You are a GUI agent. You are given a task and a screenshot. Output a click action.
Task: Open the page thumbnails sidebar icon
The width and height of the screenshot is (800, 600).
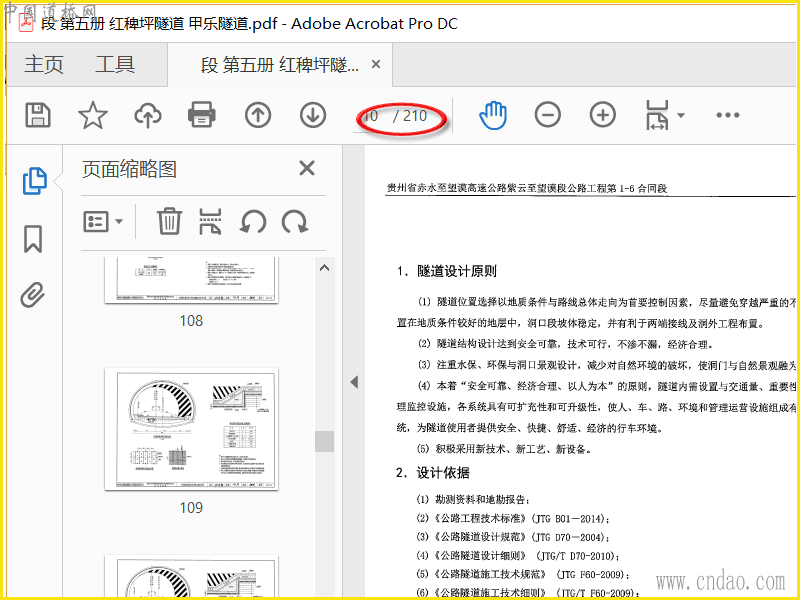click(35, 181)
